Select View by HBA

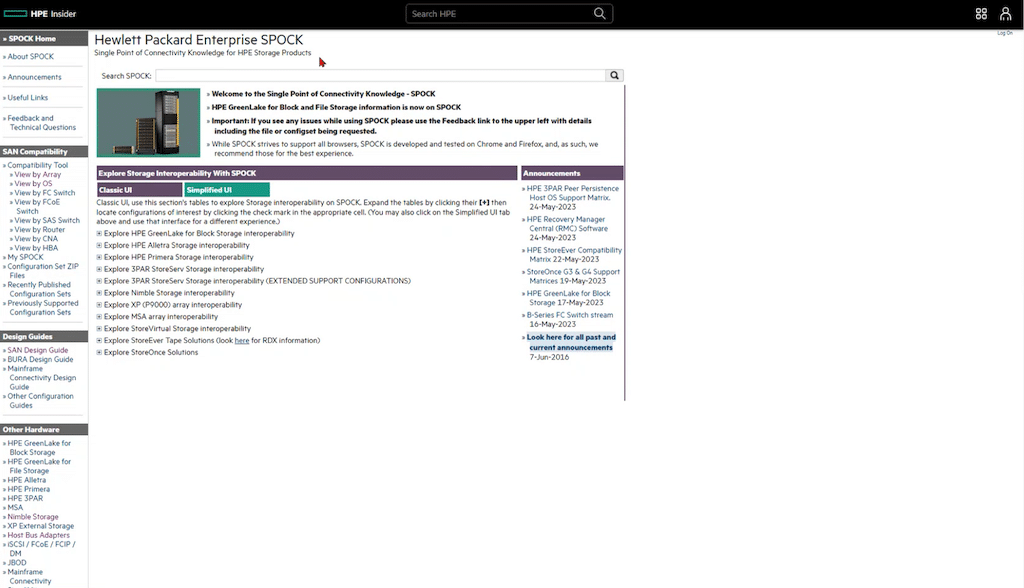click(x=36, y=248)
